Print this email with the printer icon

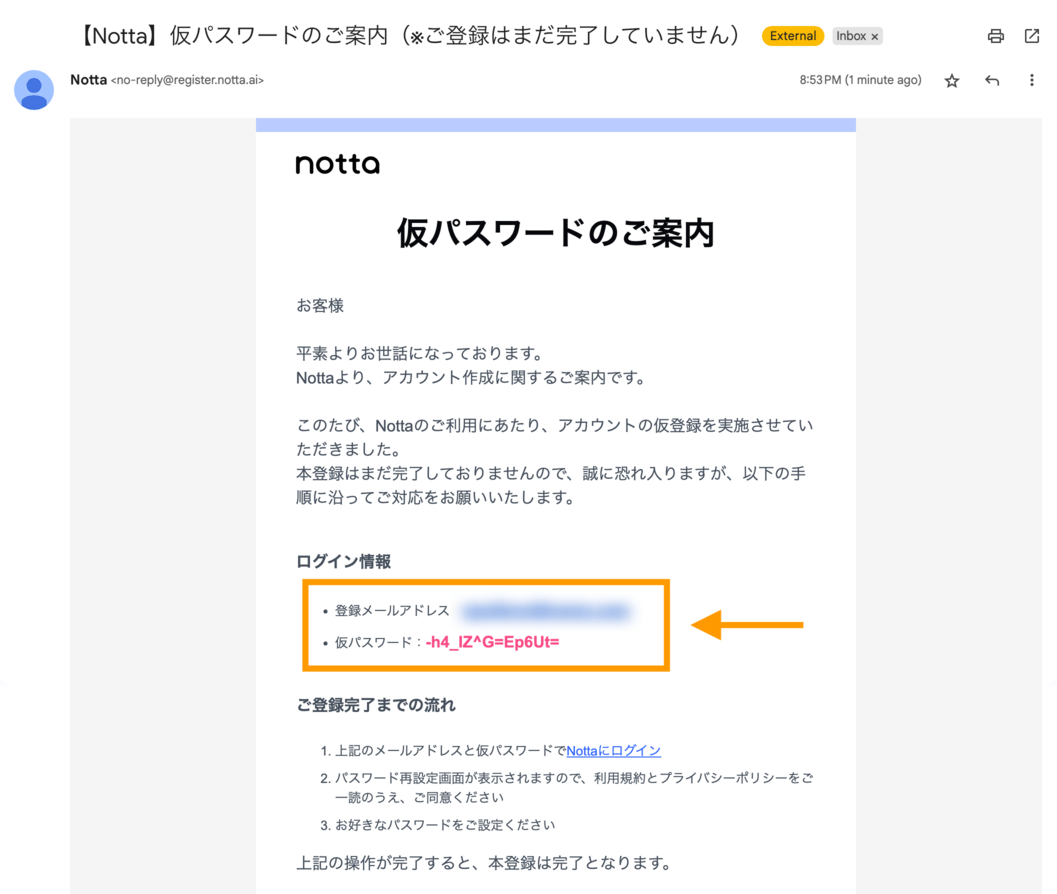pyautogui.click(x=995, y=36)
